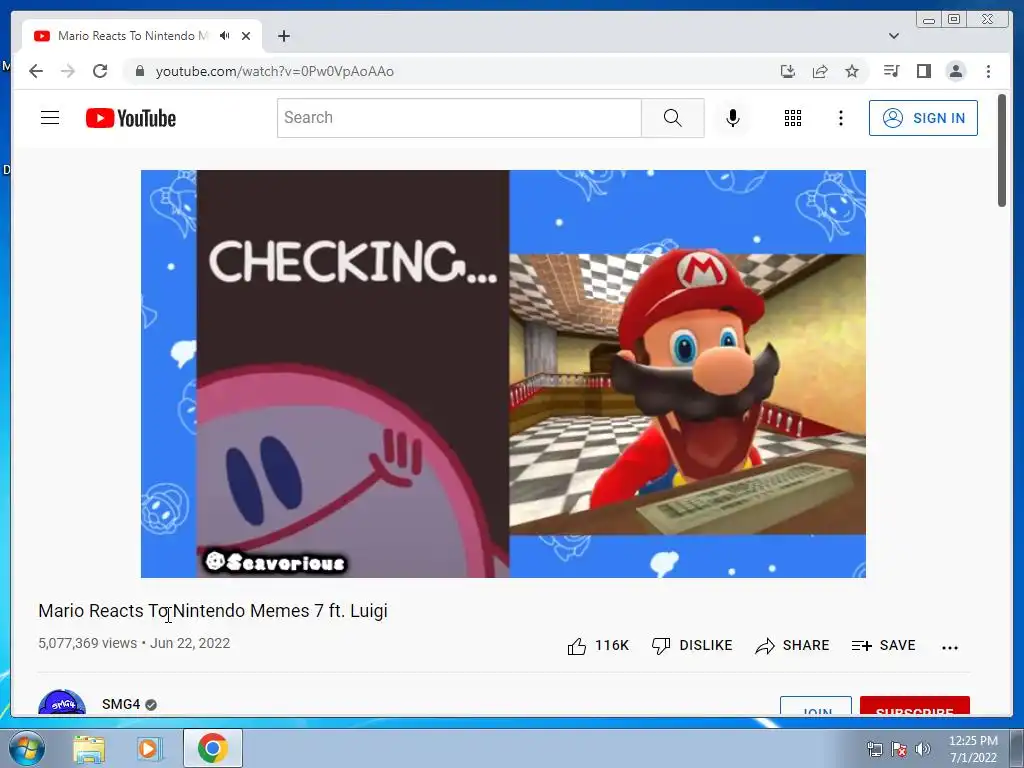This screenshot has height=768, width=1024.
Task: Go to YouTube home via logo
Action: tap(131, 118)
